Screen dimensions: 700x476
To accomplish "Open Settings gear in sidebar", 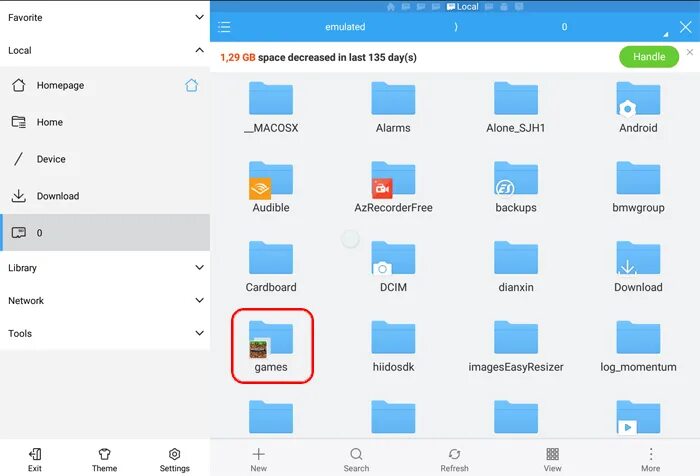I will (175, 454).
